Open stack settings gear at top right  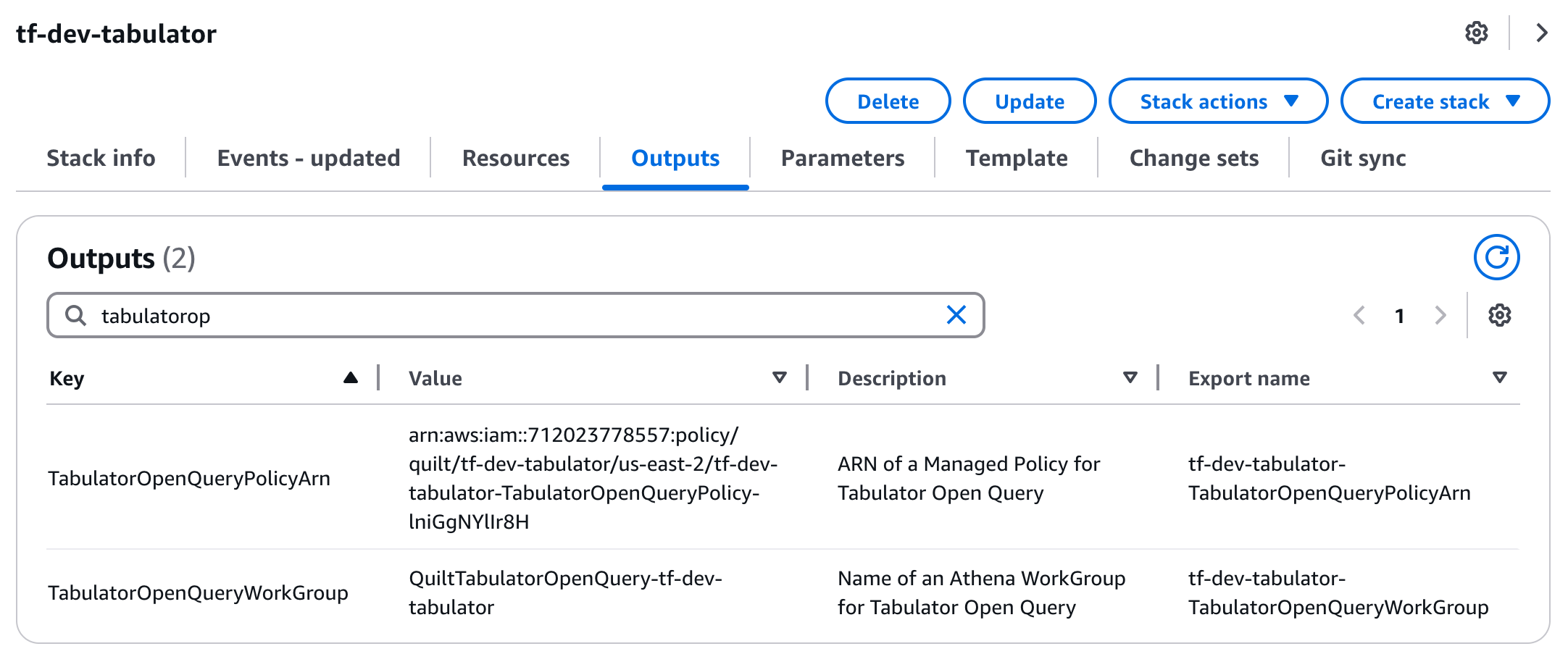pos(1476,33)
